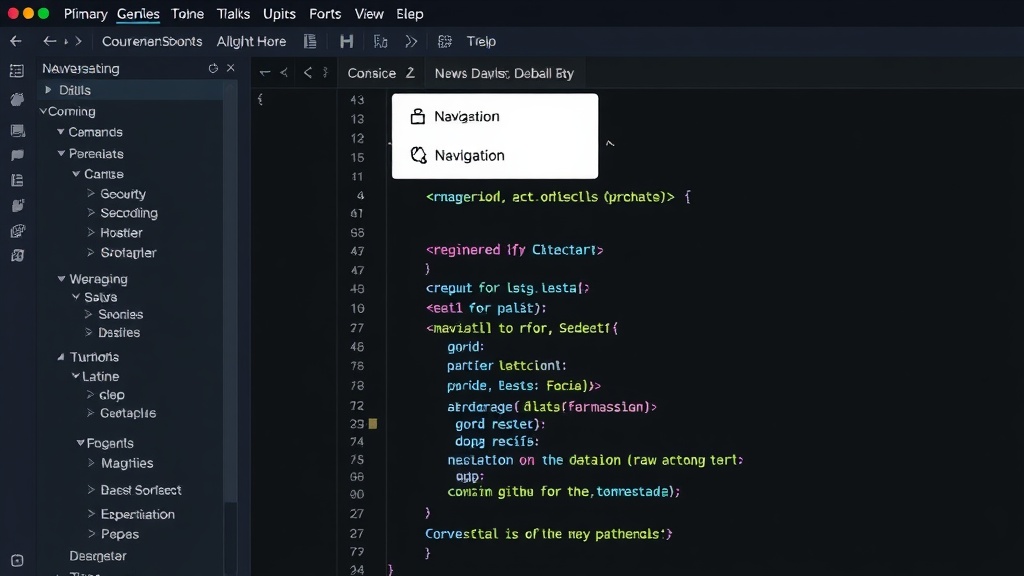
Task: Click the bold H icon in the toolbar
Action: pyautogui.click(x=347, y=41)
